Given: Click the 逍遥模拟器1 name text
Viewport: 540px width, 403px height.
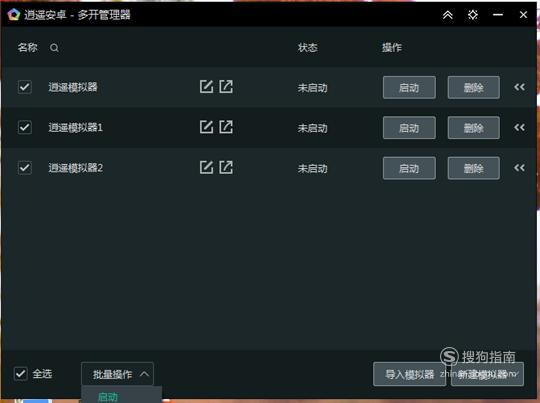Looking at the screenshot, I should tap(75, 127).
